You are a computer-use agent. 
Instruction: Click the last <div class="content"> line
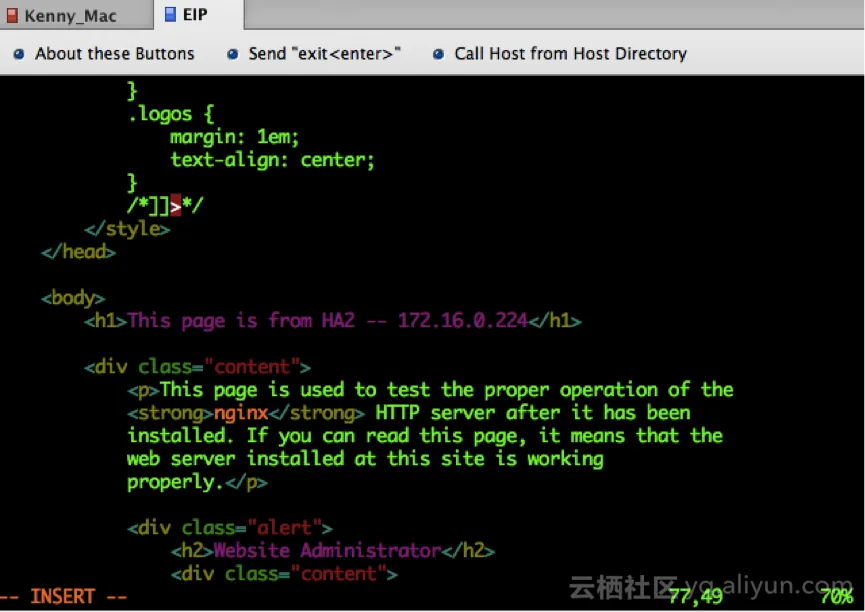pos(284,574)
